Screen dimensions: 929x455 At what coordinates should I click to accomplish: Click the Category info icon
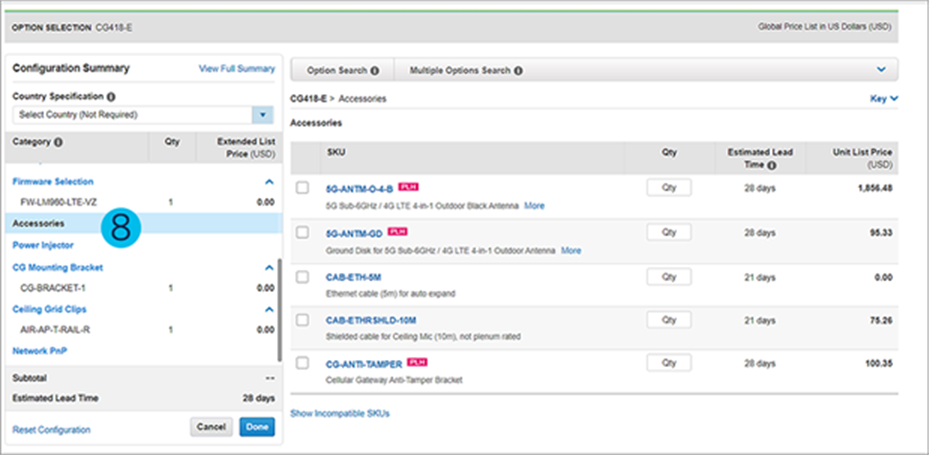pyautogui.click(x=59, y=142)
